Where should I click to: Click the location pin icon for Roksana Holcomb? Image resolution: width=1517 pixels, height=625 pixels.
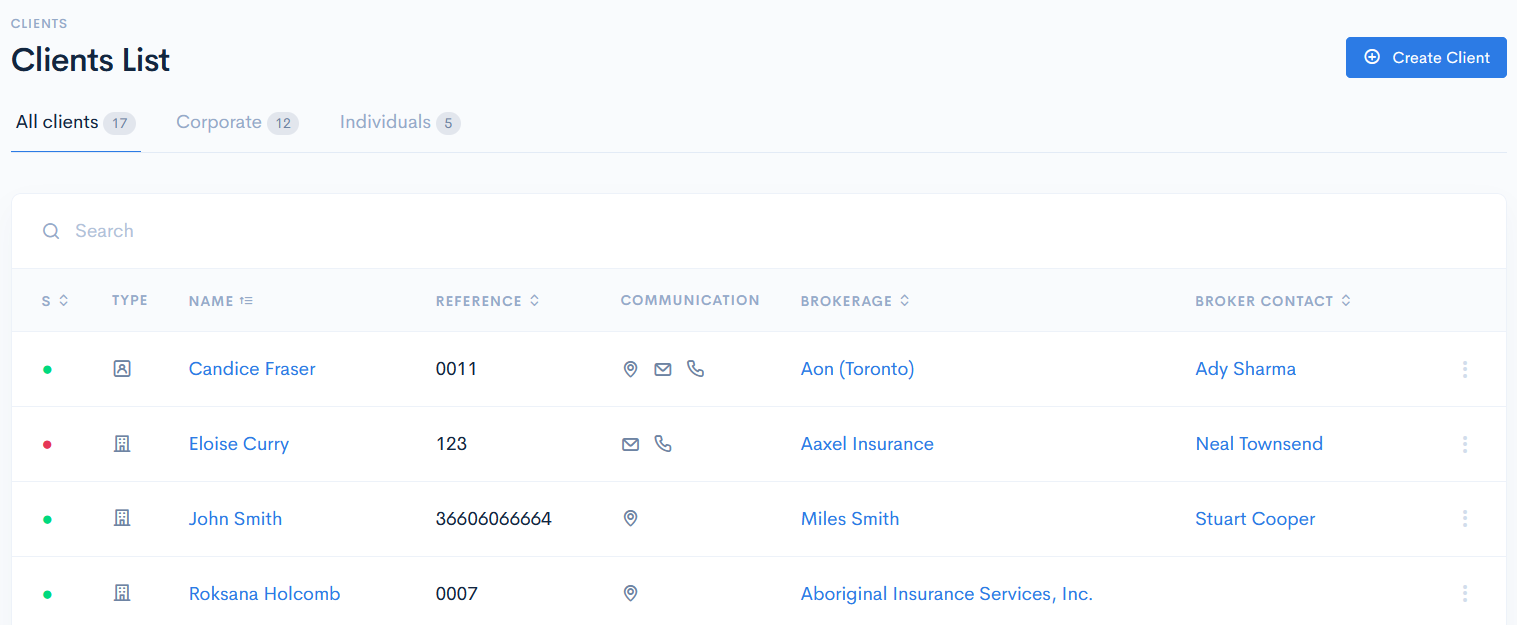tap(630, 593)
